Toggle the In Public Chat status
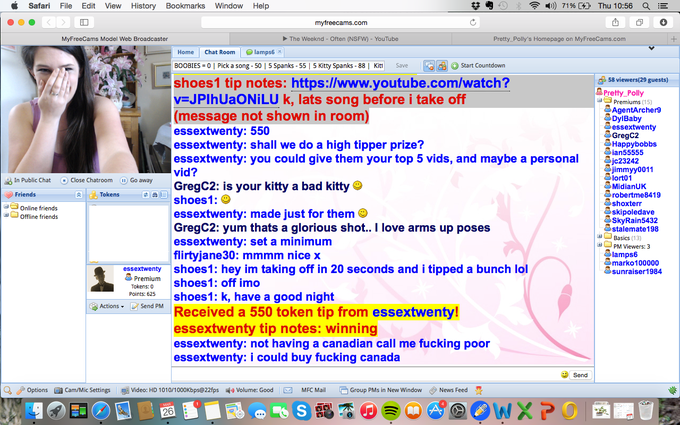This screenshot has height=425, width=680. [28, 180]
